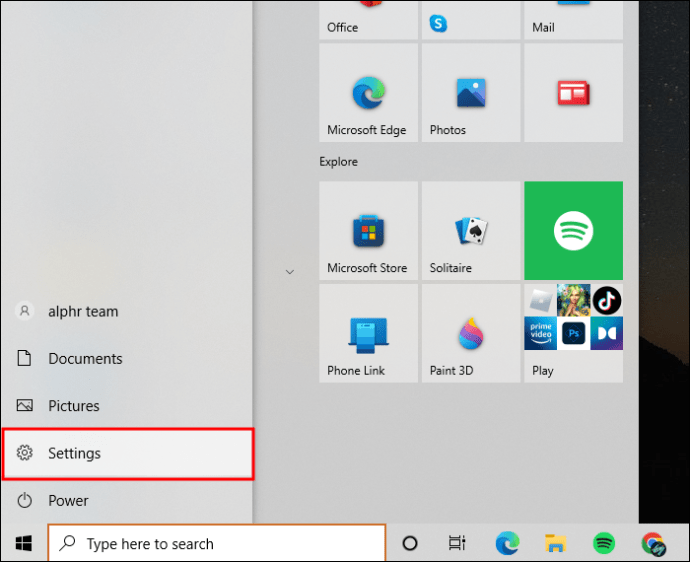Open Prime Video in the Play folder
This screenshot has width=690, height=562.
540,333
